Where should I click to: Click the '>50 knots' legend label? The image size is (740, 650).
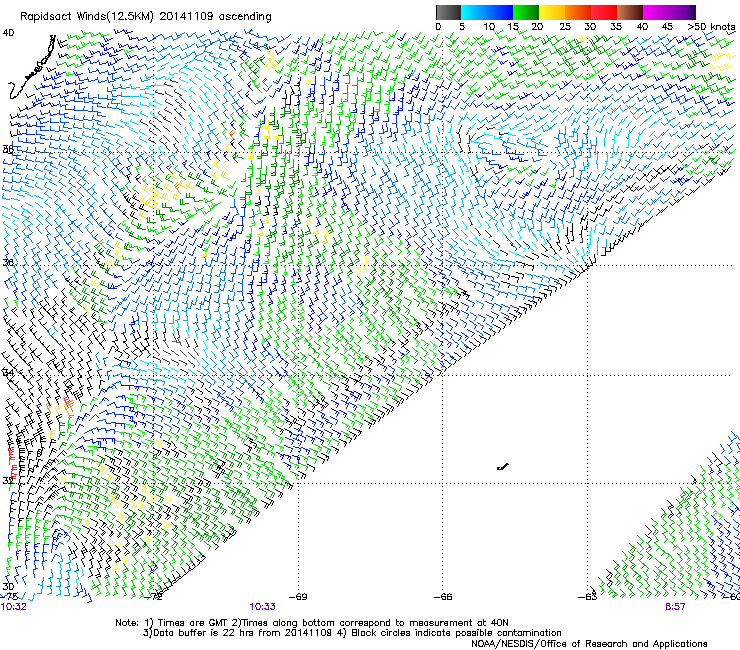[x=711, y=27]
